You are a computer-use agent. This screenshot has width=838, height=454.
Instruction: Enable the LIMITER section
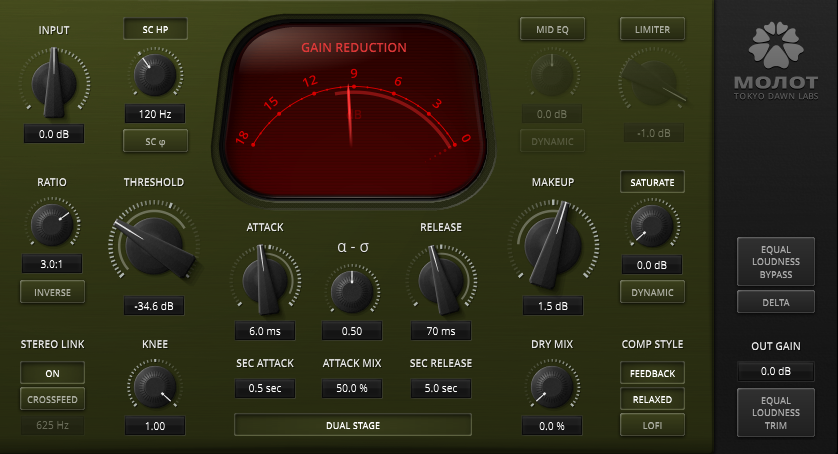coord(652,29)
